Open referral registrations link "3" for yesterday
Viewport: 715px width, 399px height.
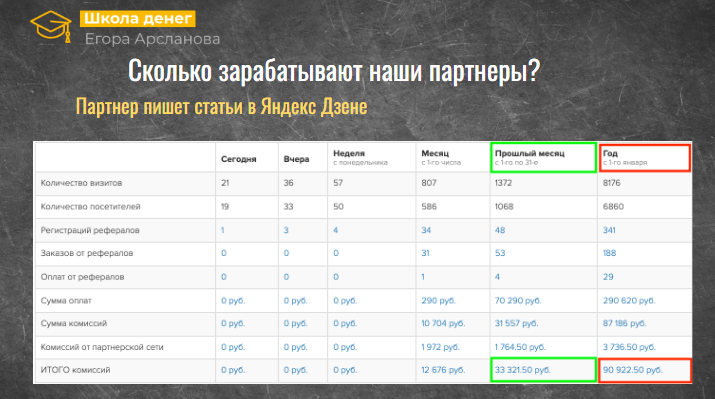coord(286,230)
